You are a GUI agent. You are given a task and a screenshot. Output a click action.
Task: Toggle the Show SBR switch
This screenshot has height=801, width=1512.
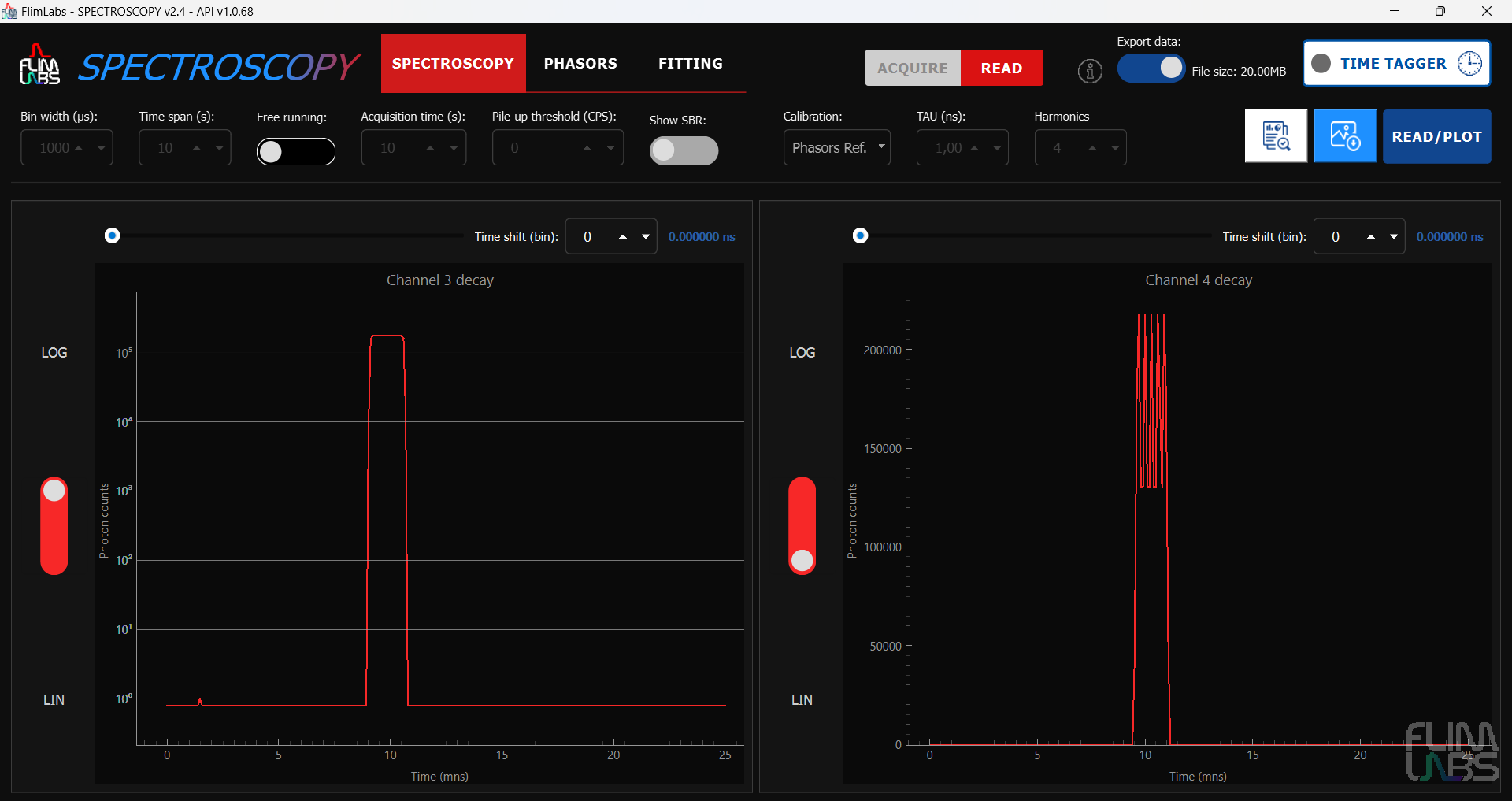click(x=684, y=150)
